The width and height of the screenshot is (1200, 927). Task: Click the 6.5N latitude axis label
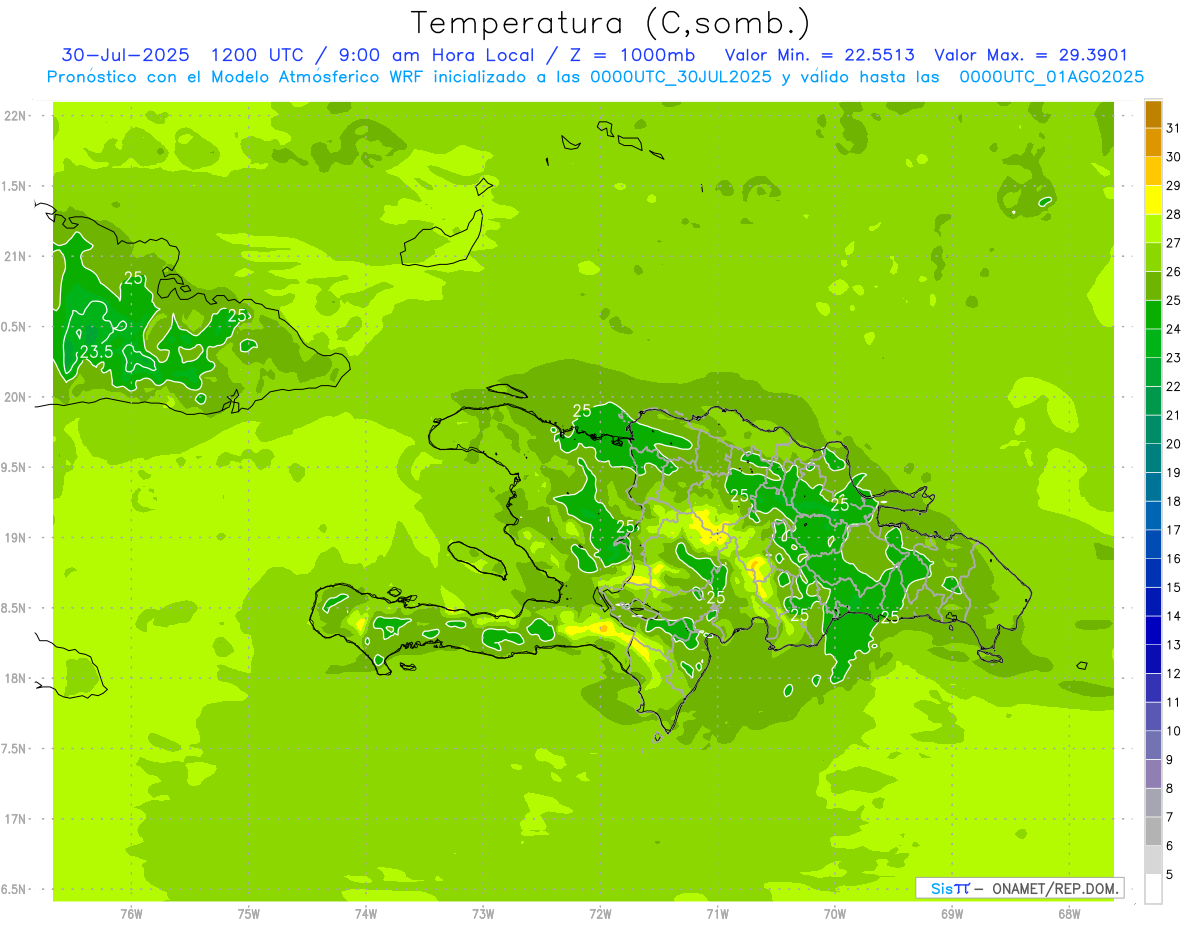[14, 889]
